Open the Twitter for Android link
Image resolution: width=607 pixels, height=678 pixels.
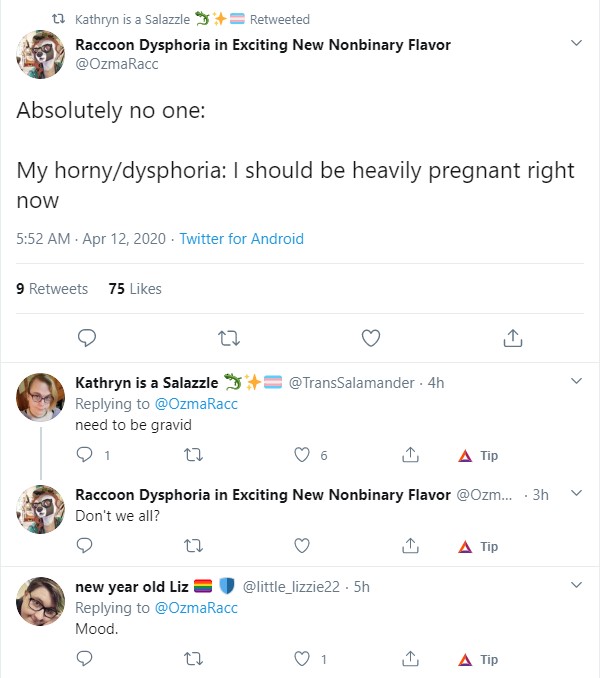tap(242, 239)
